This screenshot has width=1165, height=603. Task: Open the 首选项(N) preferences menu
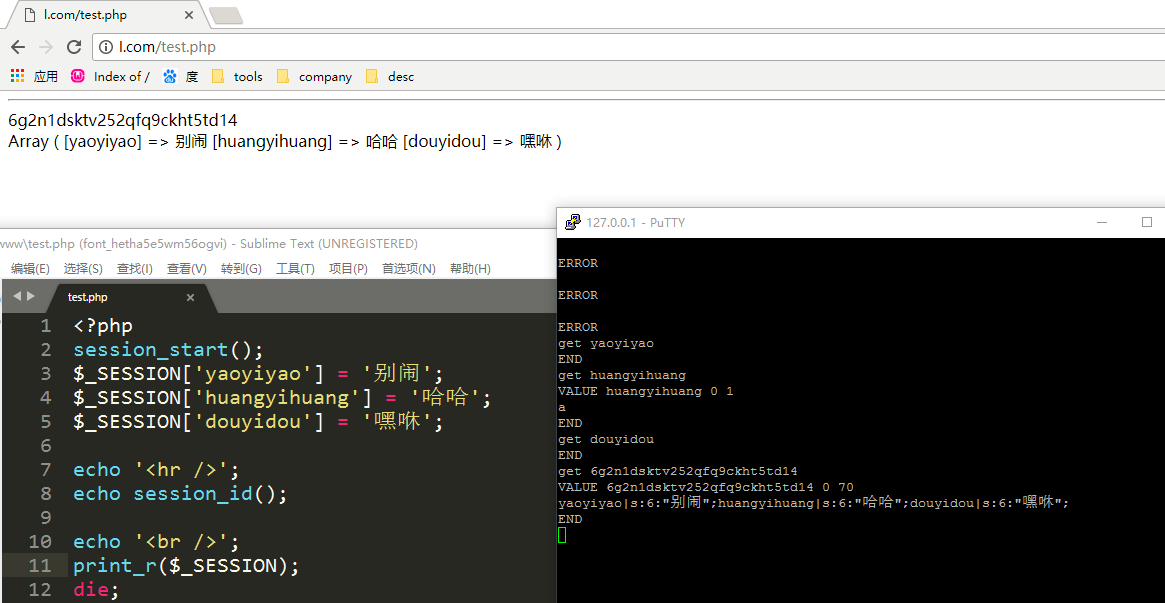(408, 268)
